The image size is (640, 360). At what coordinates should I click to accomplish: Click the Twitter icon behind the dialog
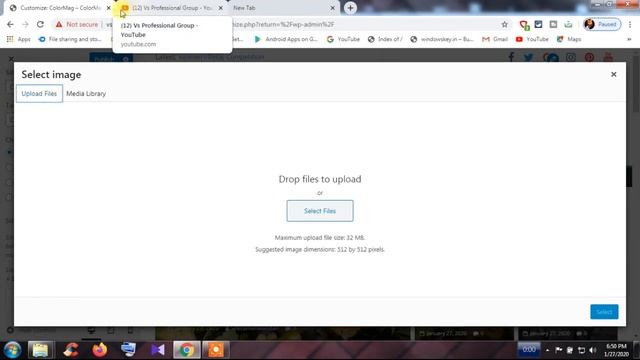[529, 57]
